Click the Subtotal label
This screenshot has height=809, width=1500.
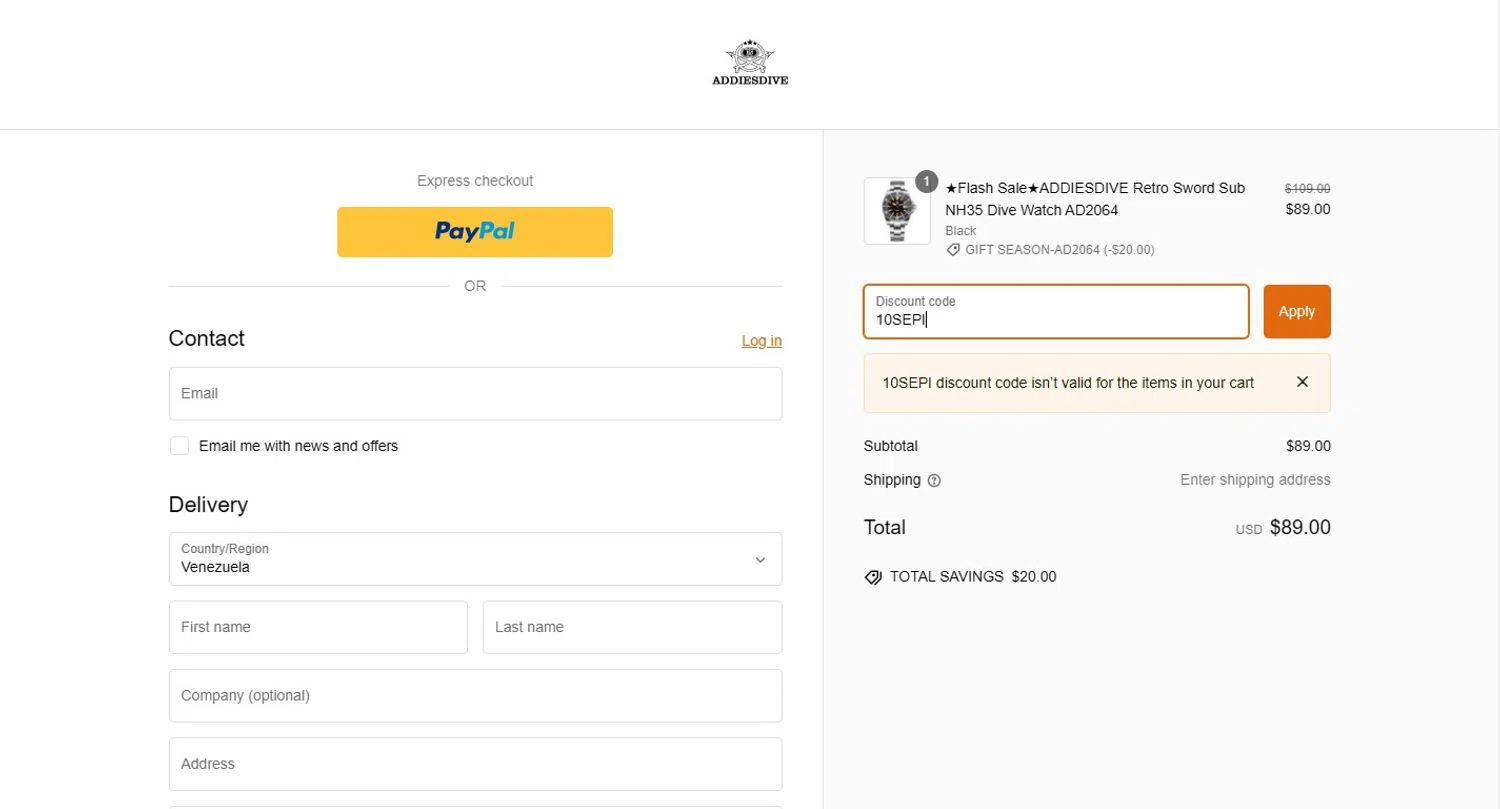[x=890, y=446]
